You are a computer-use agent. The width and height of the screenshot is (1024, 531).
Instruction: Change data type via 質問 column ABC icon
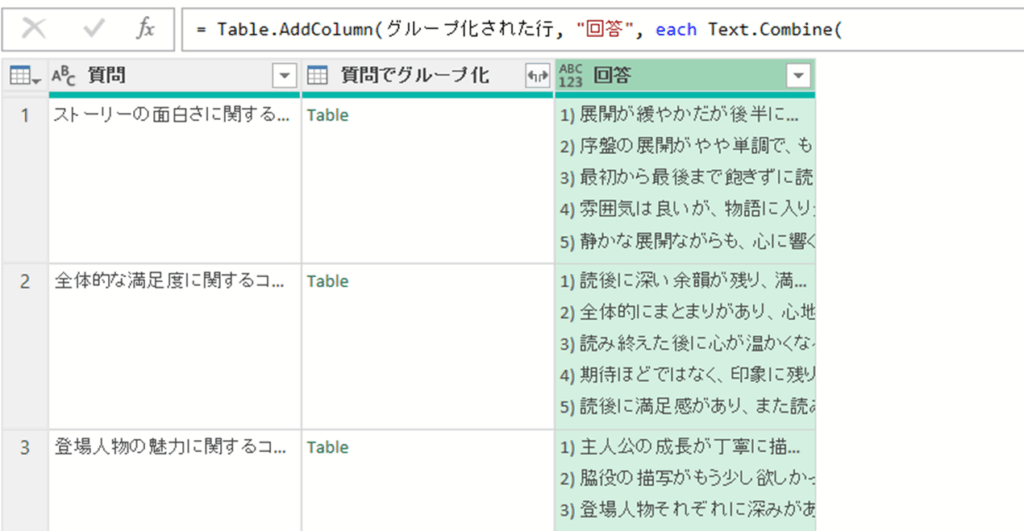pyautogui.click(x=63, y=76)
